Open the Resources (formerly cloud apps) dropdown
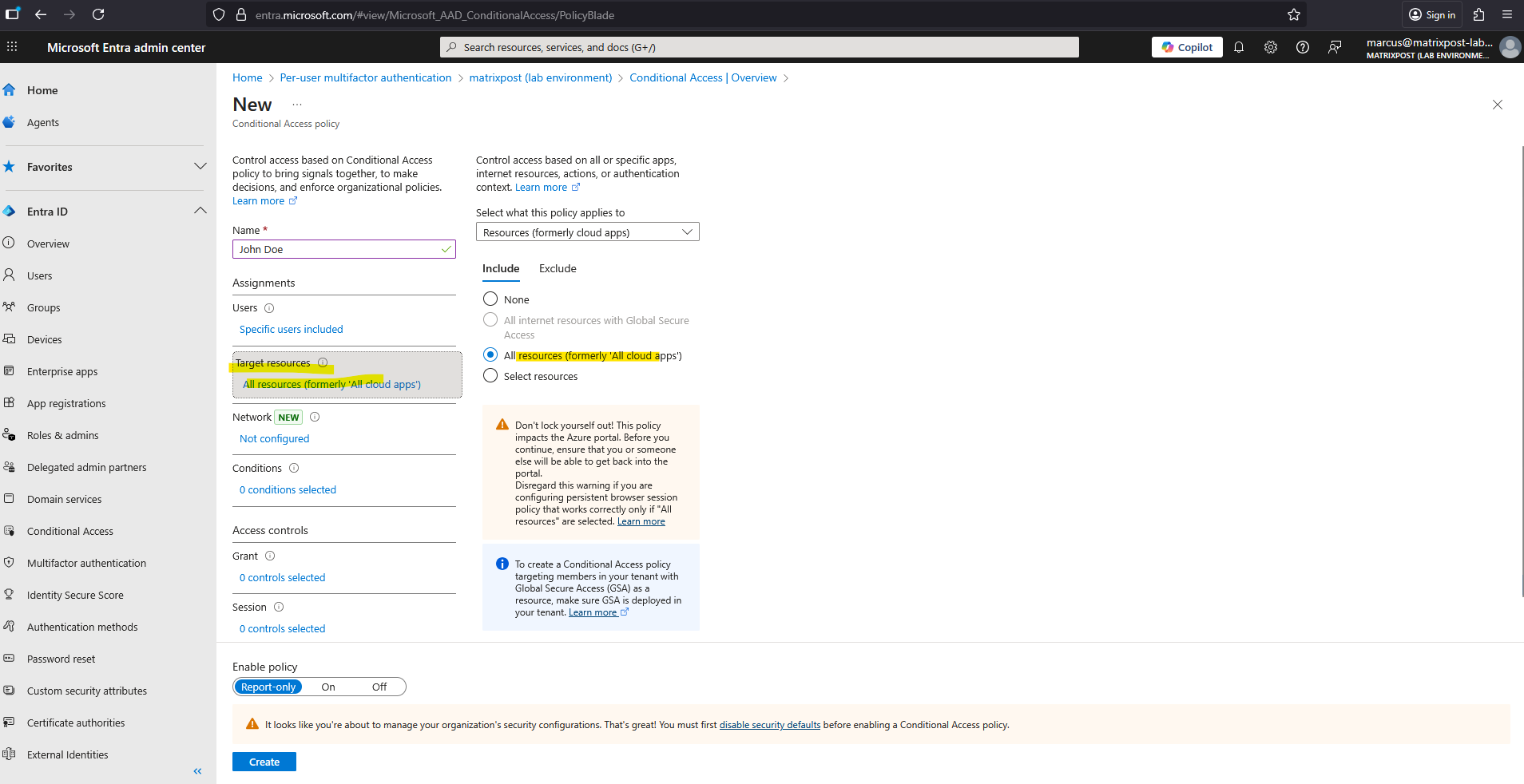Image resolution: width=1524 pixels, height=784 pixels. pos(588,232)
